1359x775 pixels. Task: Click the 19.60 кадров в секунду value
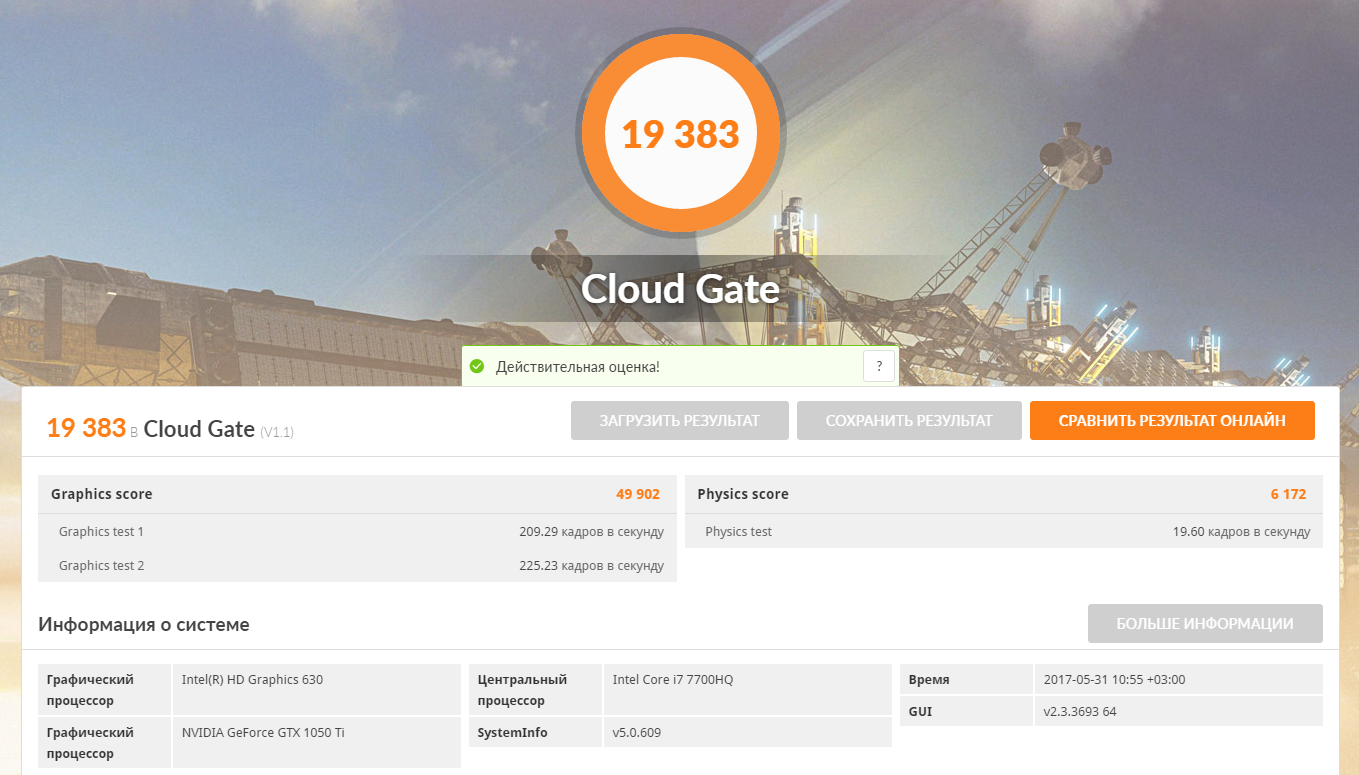click(x=1241, y=532)
